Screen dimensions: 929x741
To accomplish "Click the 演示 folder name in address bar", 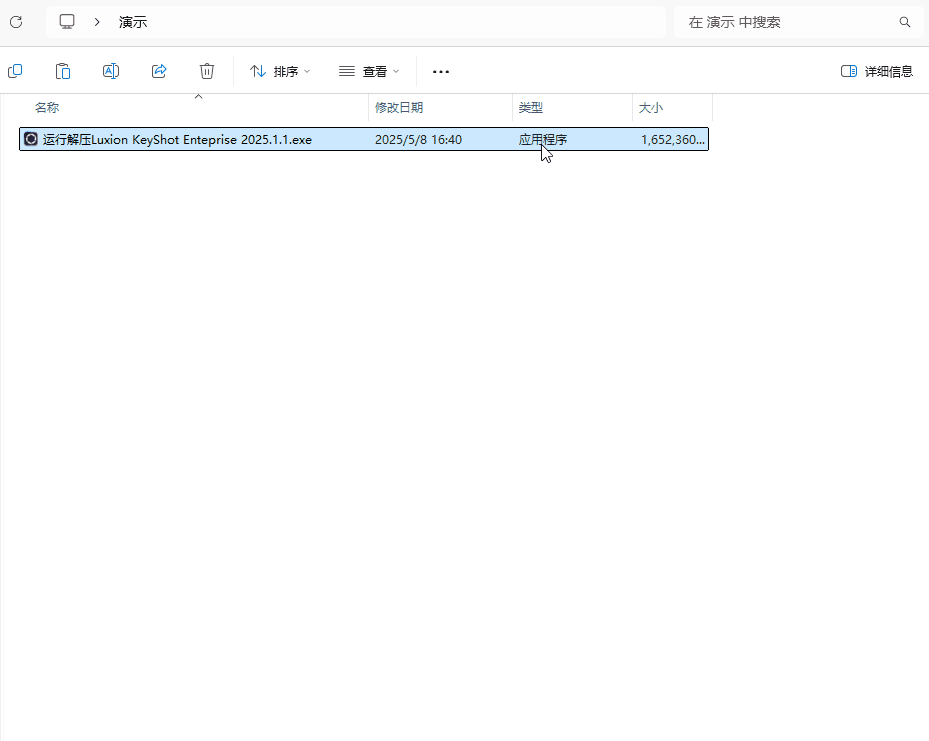I will pos(133,21).
